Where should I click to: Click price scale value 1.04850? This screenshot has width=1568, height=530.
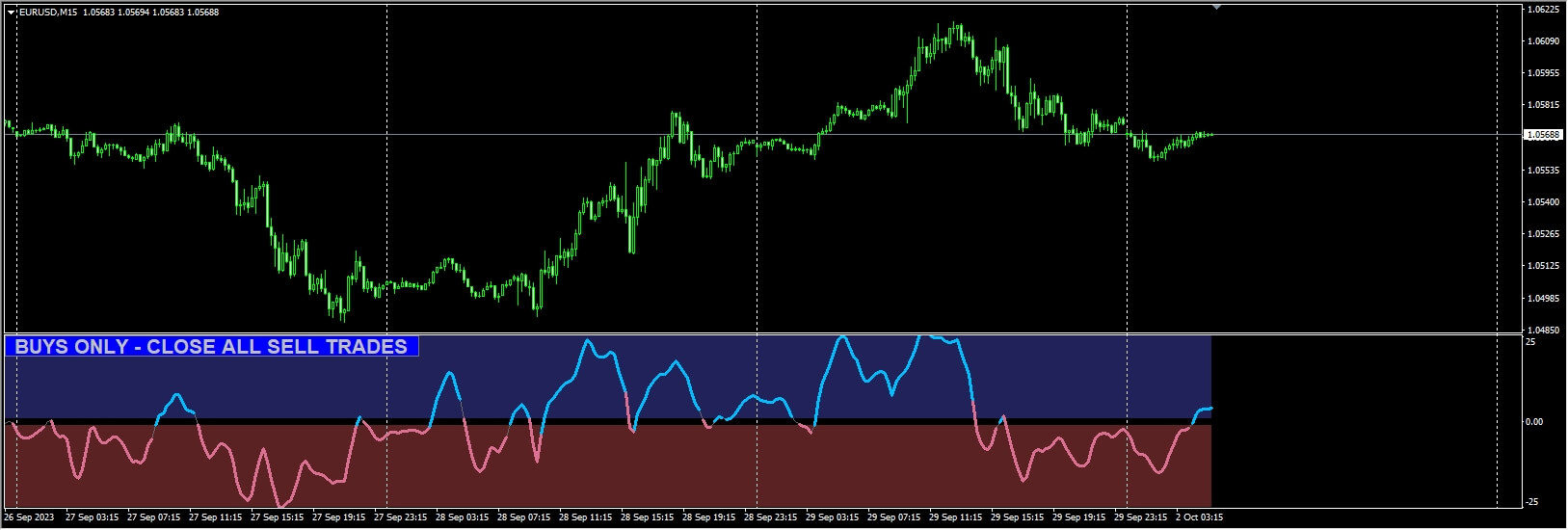click(1543, 330)
